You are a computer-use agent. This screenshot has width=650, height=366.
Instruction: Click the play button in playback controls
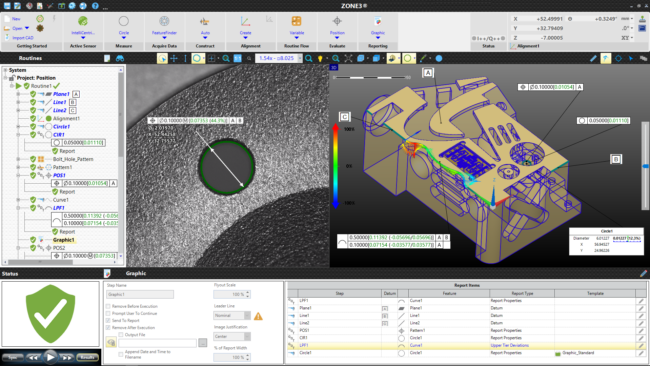pyautogui.click(x=50, y=357)
